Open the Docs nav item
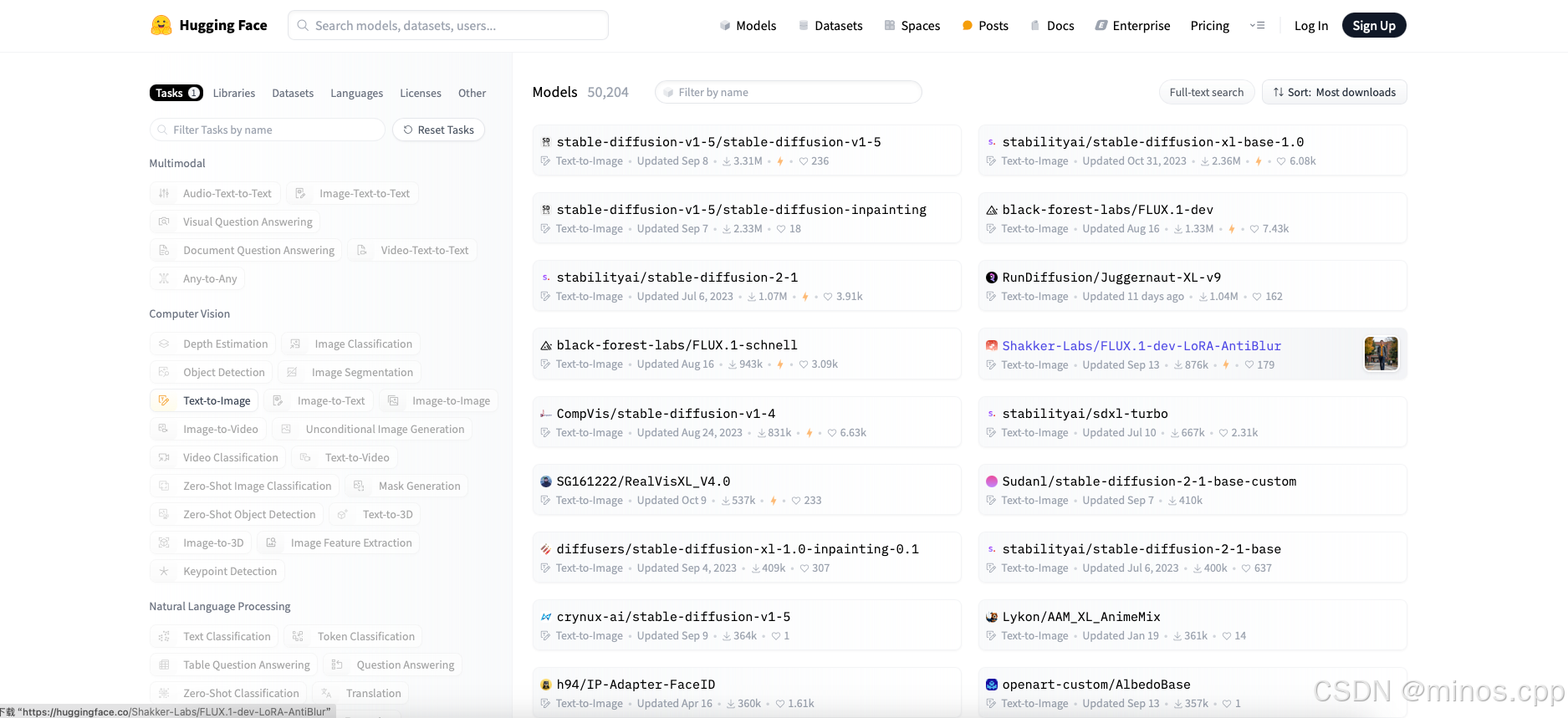Screen dimensions: 1568x718 coord(1052,26)
